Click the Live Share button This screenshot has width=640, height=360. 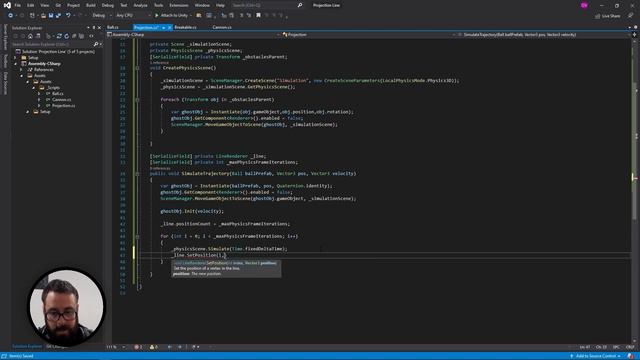tap(607, 16)
